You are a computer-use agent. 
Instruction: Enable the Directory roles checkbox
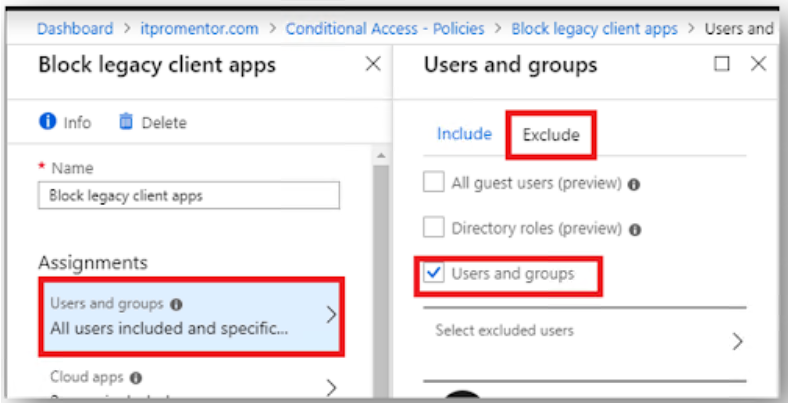433,228
